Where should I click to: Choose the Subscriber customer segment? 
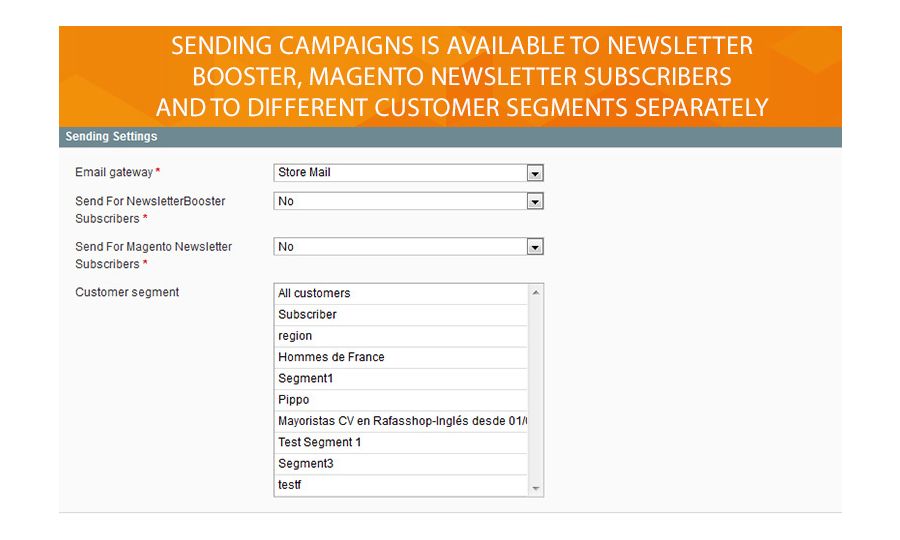click(x=400, y=315)
